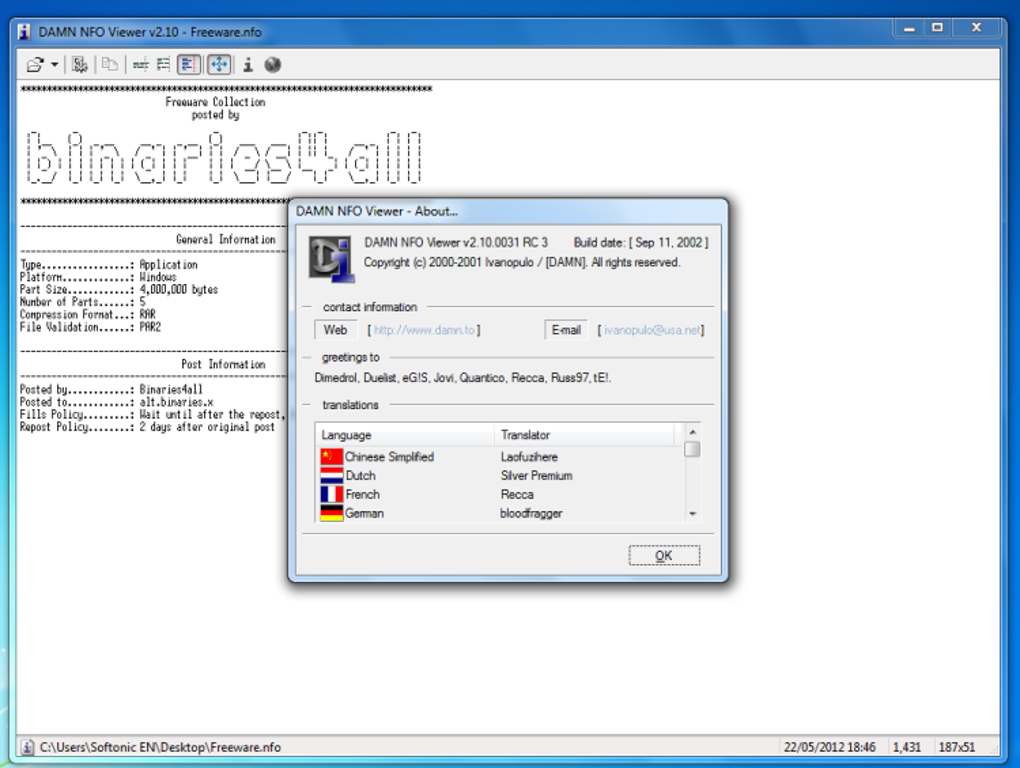
Task: Click the grayed-out copy toolbar icon
Action: click(110, 64)
